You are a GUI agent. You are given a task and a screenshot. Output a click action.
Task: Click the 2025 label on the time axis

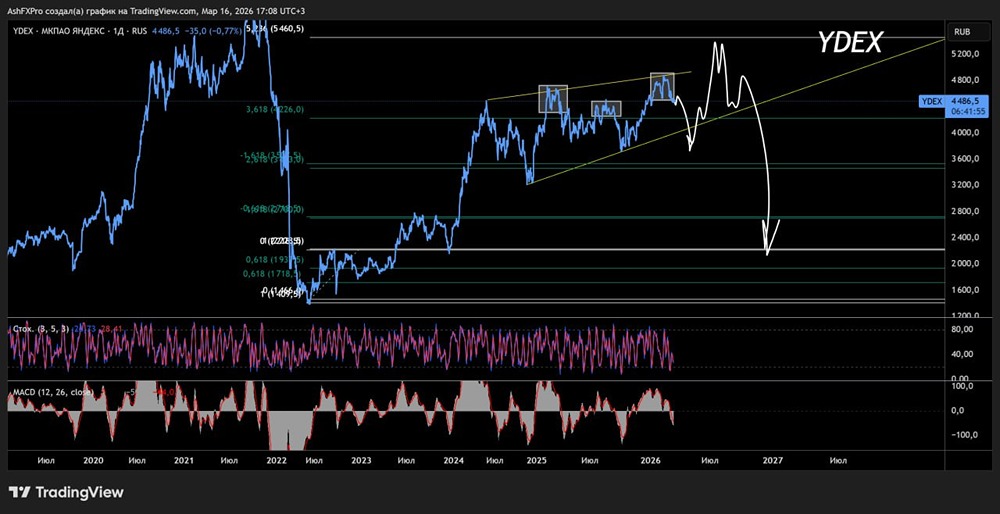(x=536, y=460)
